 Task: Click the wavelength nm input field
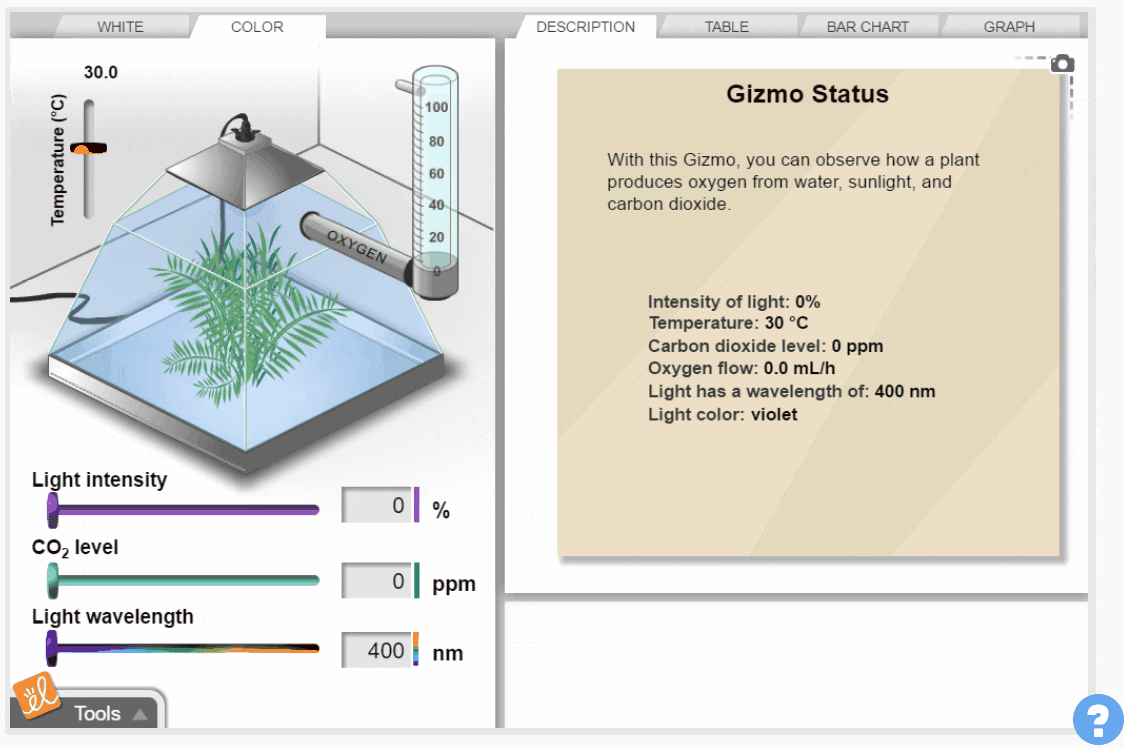tap(376, 650)
